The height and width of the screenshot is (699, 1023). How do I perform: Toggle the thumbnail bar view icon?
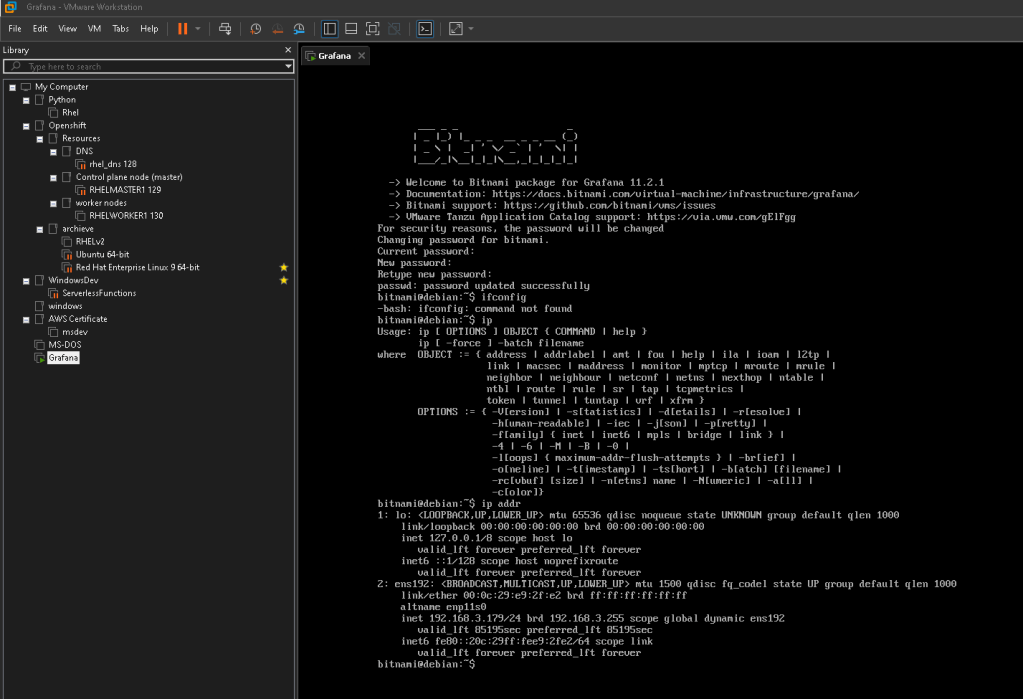coord(351,29)
